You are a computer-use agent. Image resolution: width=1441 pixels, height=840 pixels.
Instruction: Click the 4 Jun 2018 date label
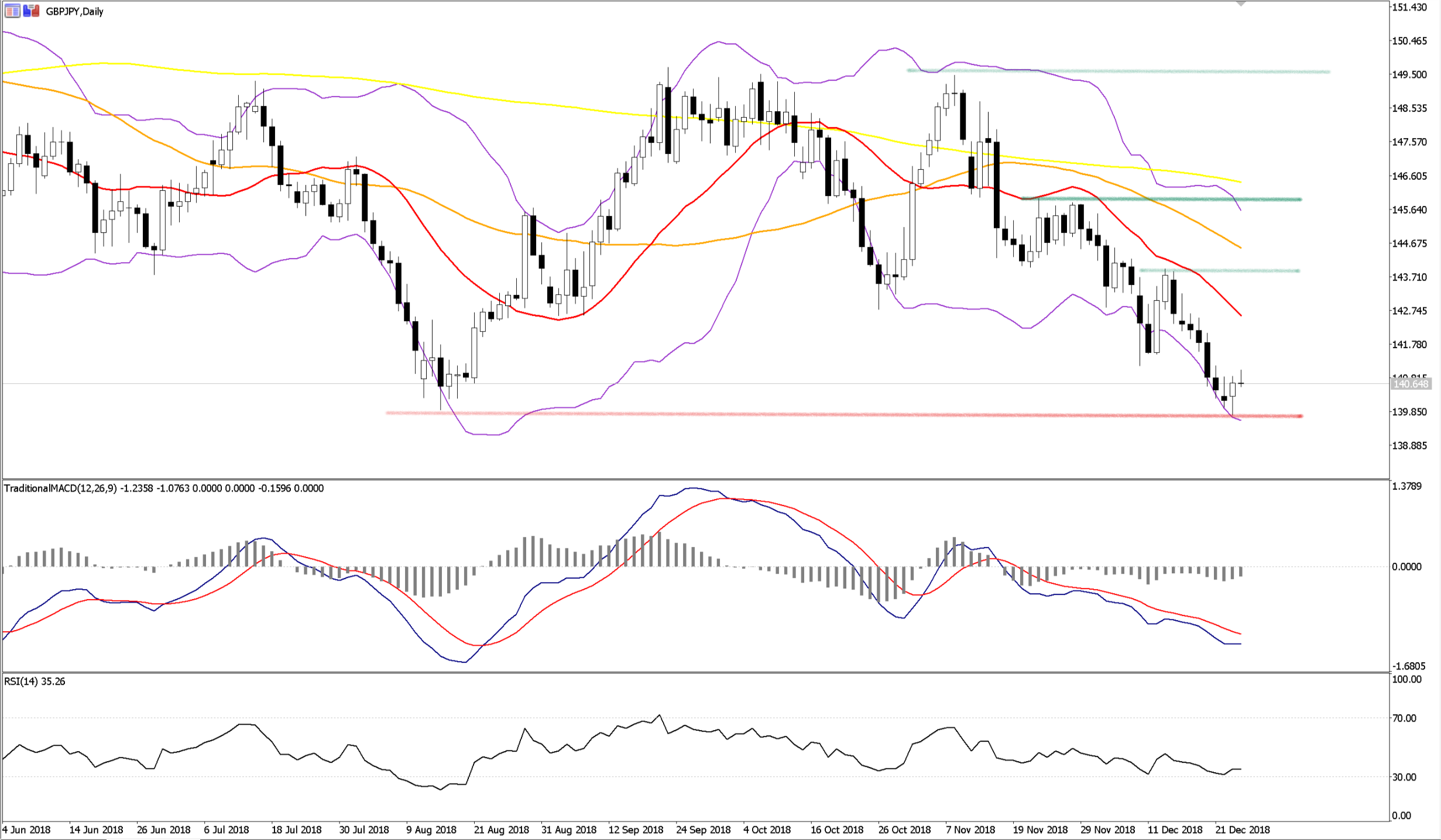tap(26, 830)
